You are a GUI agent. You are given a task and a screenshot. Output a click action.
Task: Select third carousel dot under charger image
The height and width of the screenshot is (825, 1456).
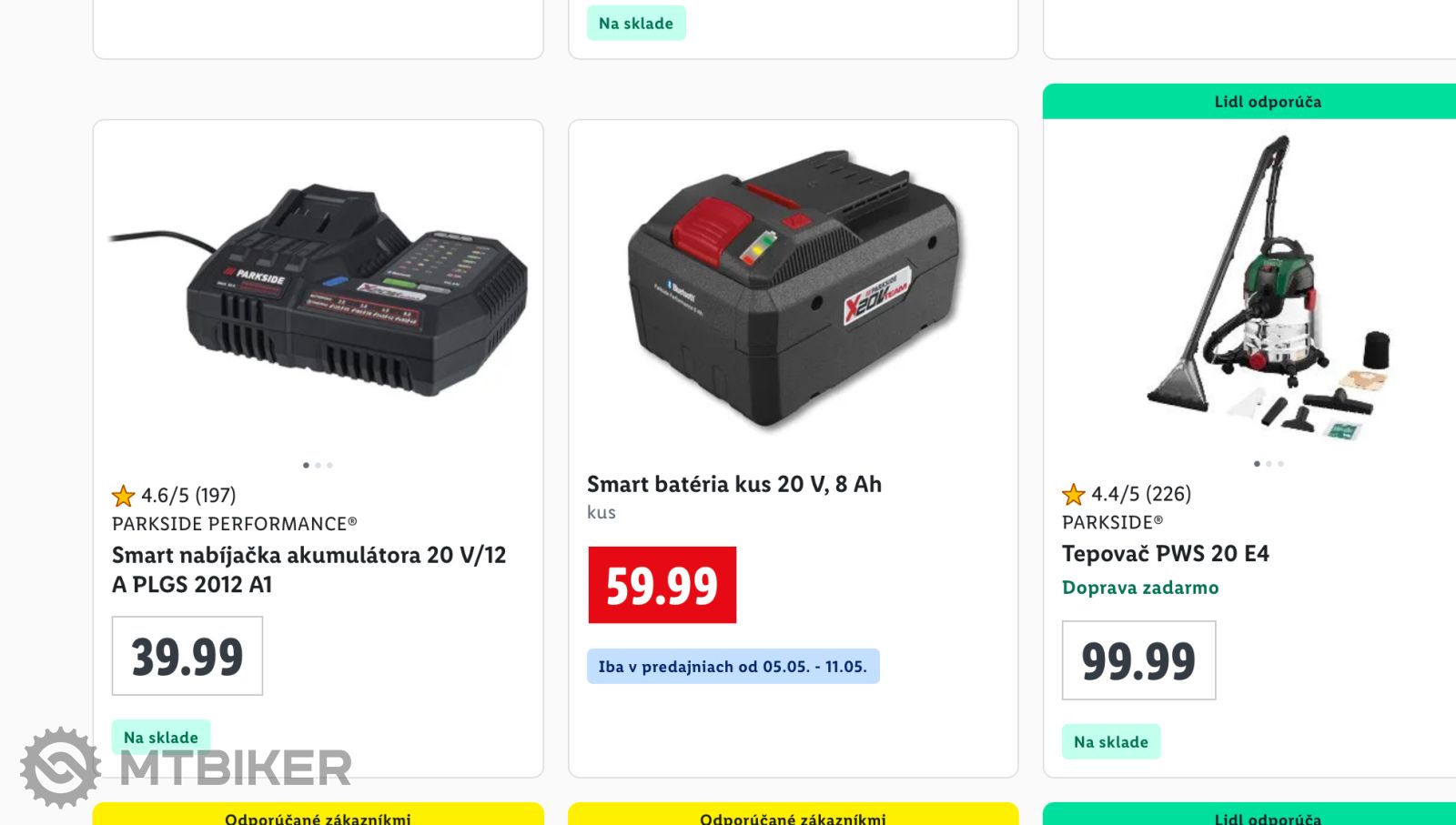pos(329,465)
